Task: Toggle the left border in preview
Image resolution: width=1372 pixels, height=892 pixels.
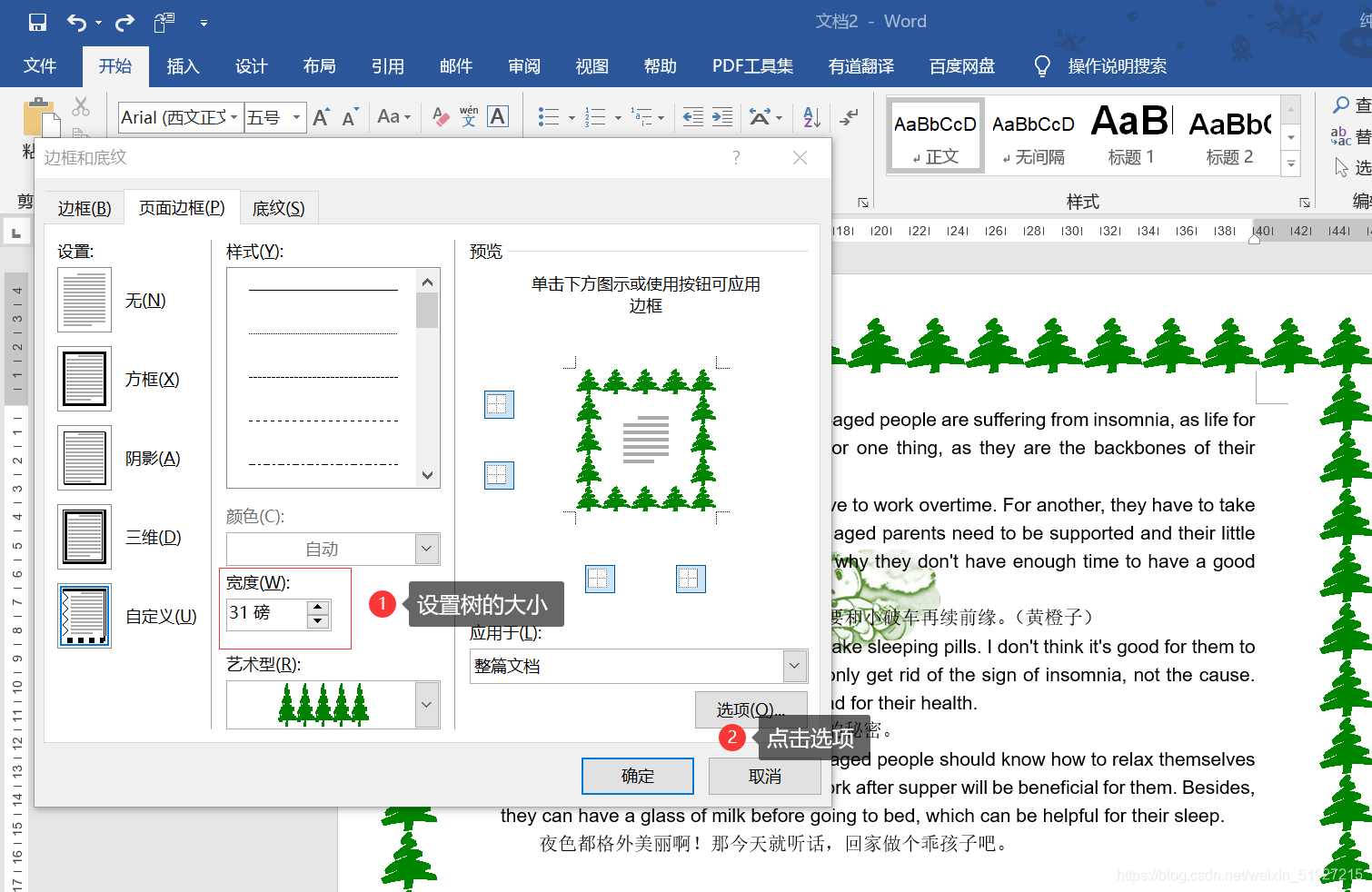Action: (x=600, y=579)
